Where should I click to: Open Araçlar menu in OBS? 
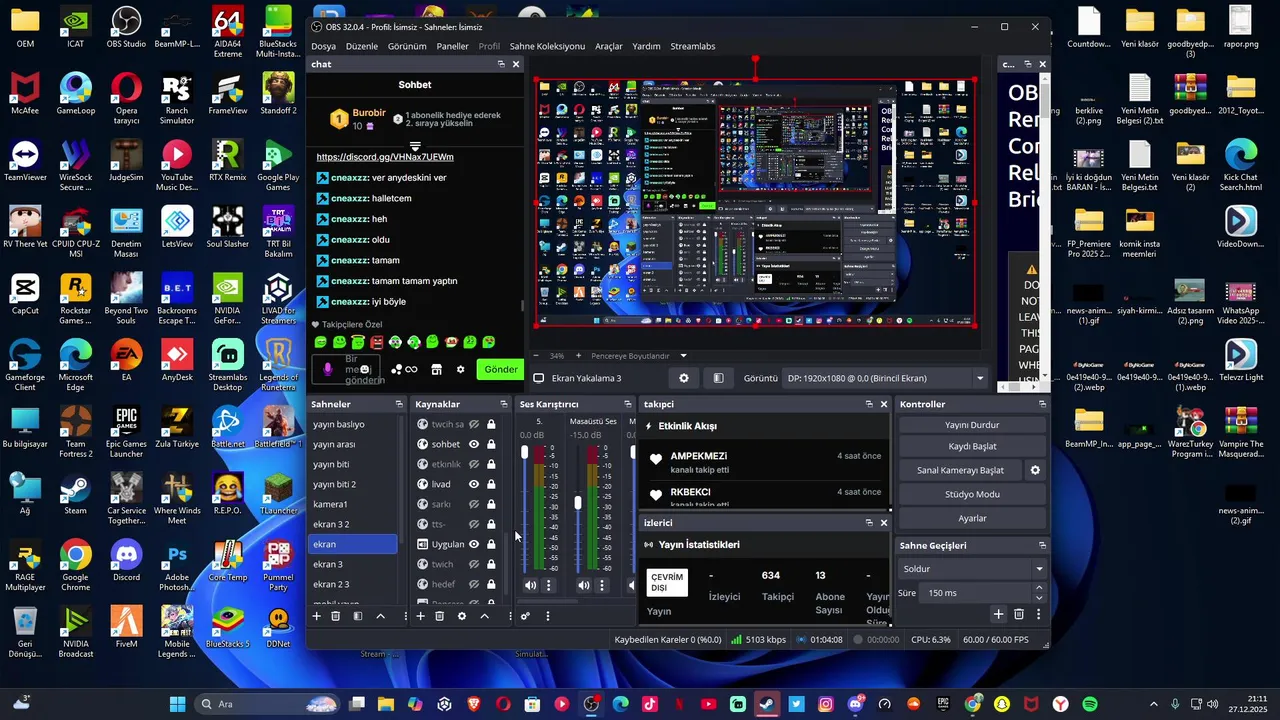pos(608,46)
